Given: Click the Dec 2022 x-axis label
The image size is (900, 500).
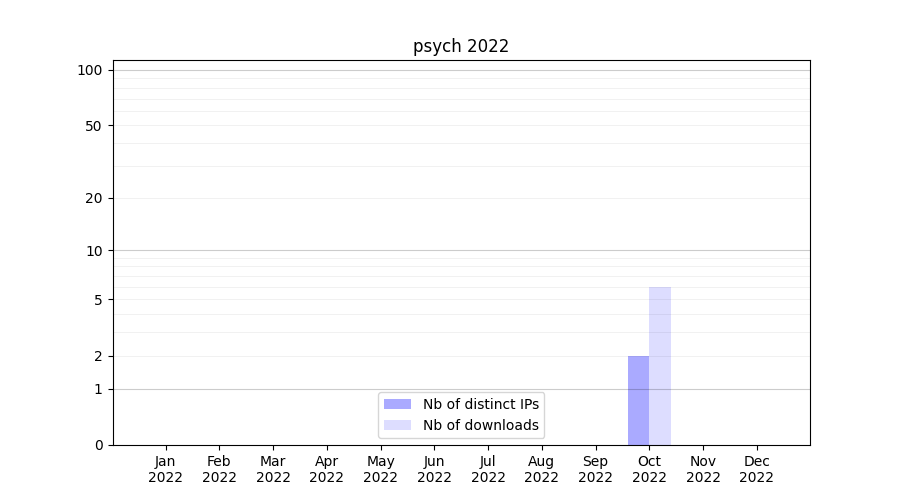Looking at the screenshot, I should click(756, 469).
